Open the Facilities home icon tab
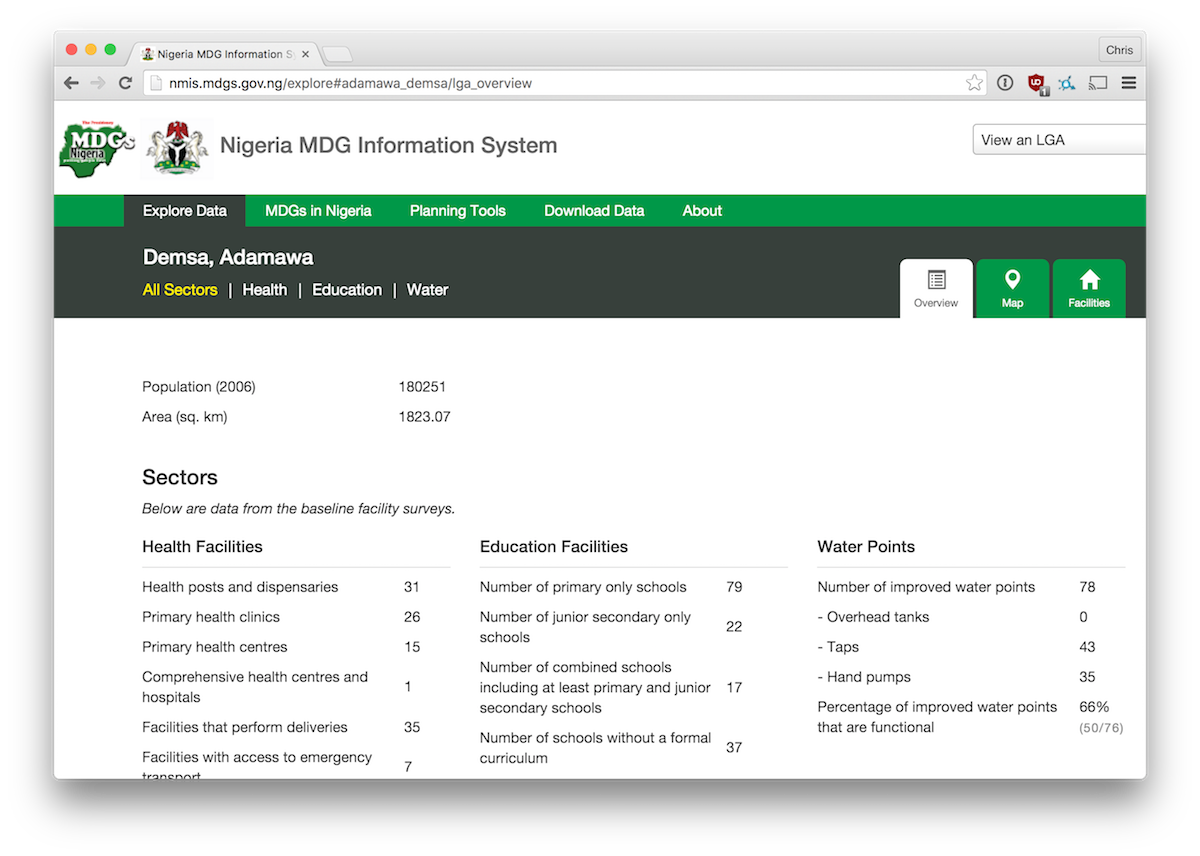This screenshot has height=856, width=1200. 1089,289
